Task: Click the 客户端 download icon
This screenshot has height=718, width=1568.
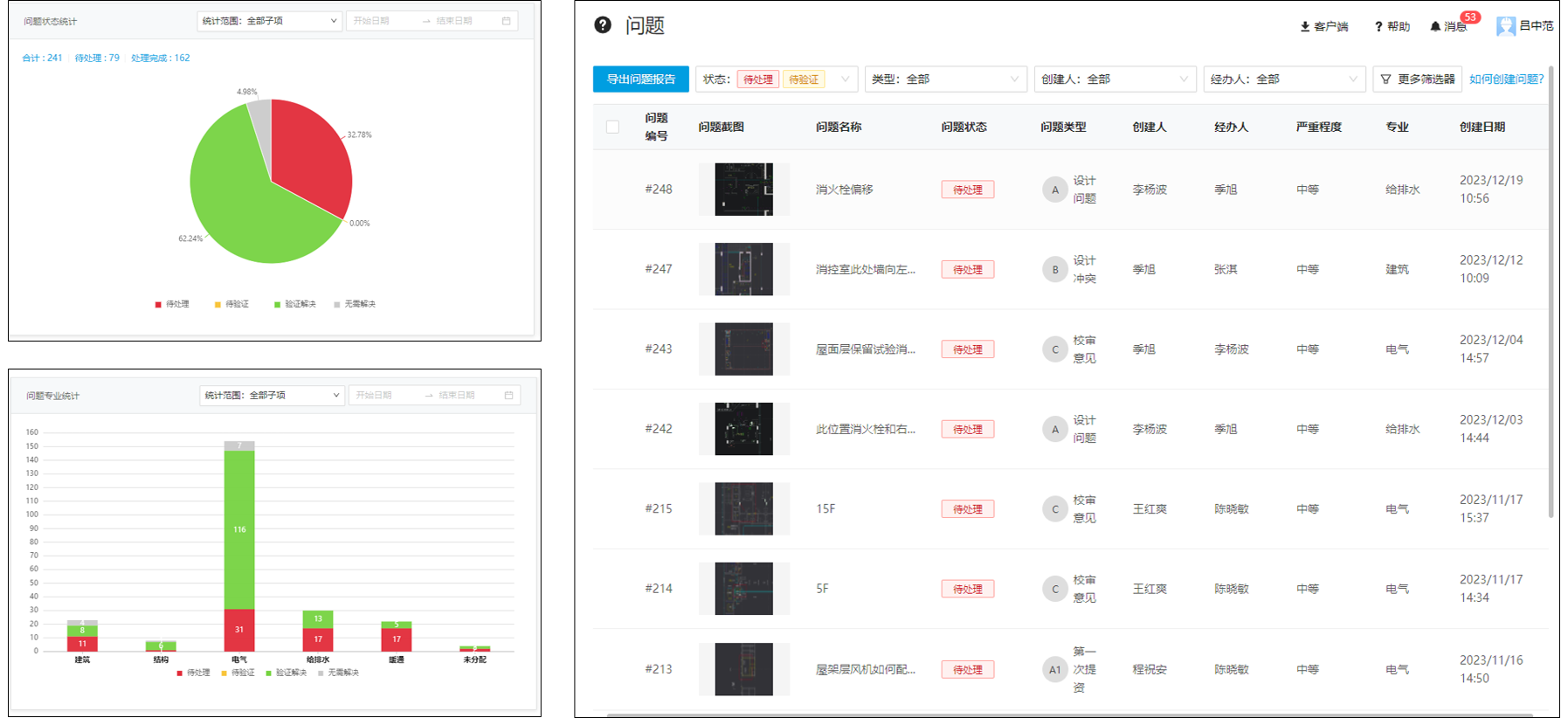Action: point(1304,27)
